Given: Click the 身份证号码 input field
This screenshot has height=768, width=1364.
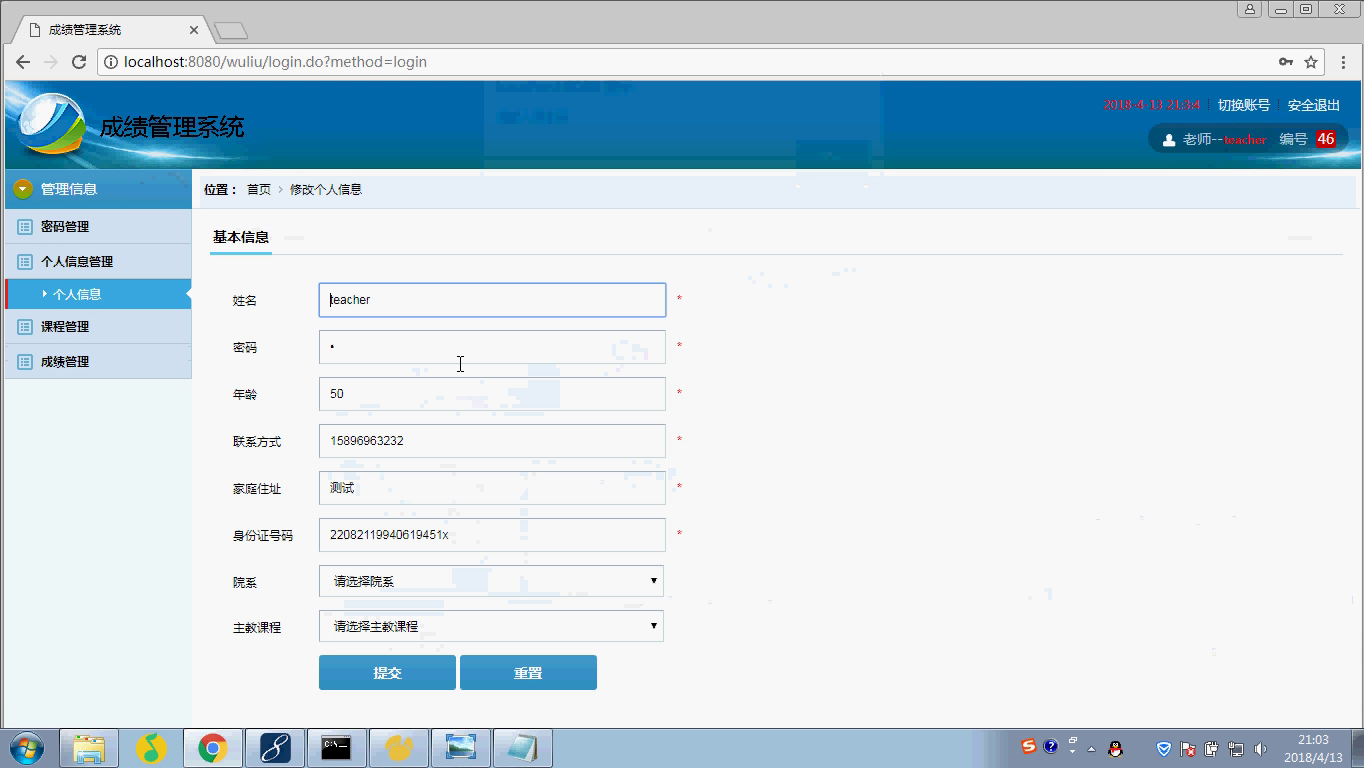Looking at the screenshot, I should [x=492, y=535].
